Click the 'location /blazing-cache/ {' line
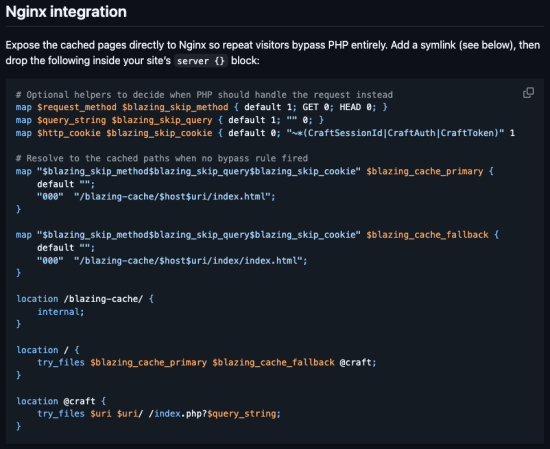 pyautogui.click(x=85, y=299)
